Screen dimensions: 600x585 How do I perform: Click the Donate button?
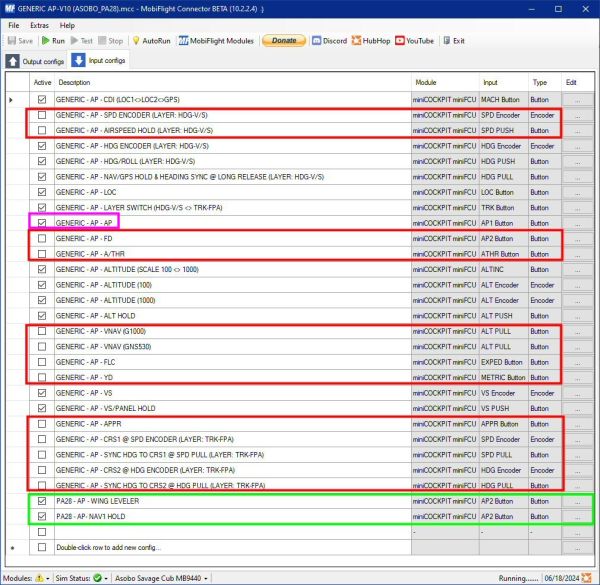pyautogui.click(x=284, y=41)
